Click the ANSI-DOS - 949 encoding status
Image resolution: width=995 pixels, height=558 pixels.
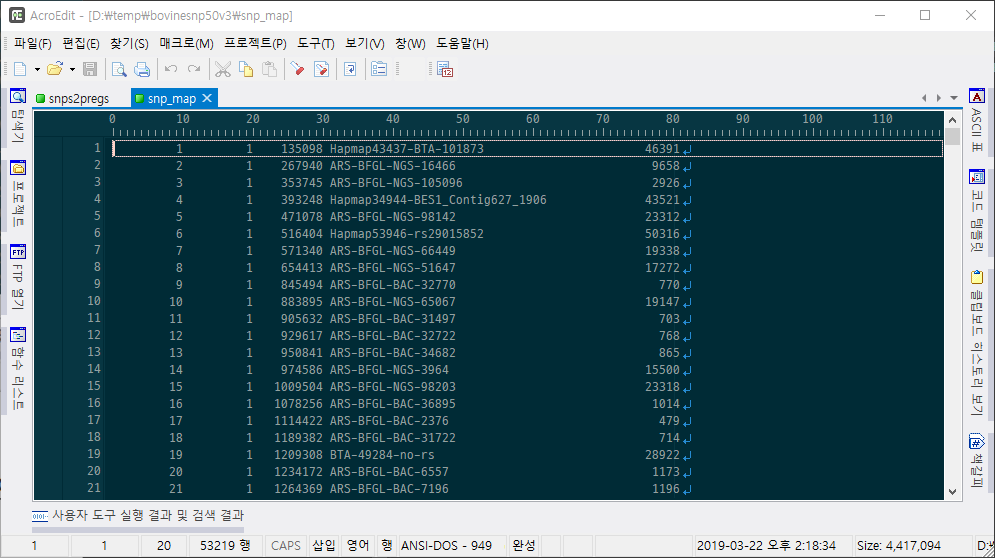pos(446,545)
